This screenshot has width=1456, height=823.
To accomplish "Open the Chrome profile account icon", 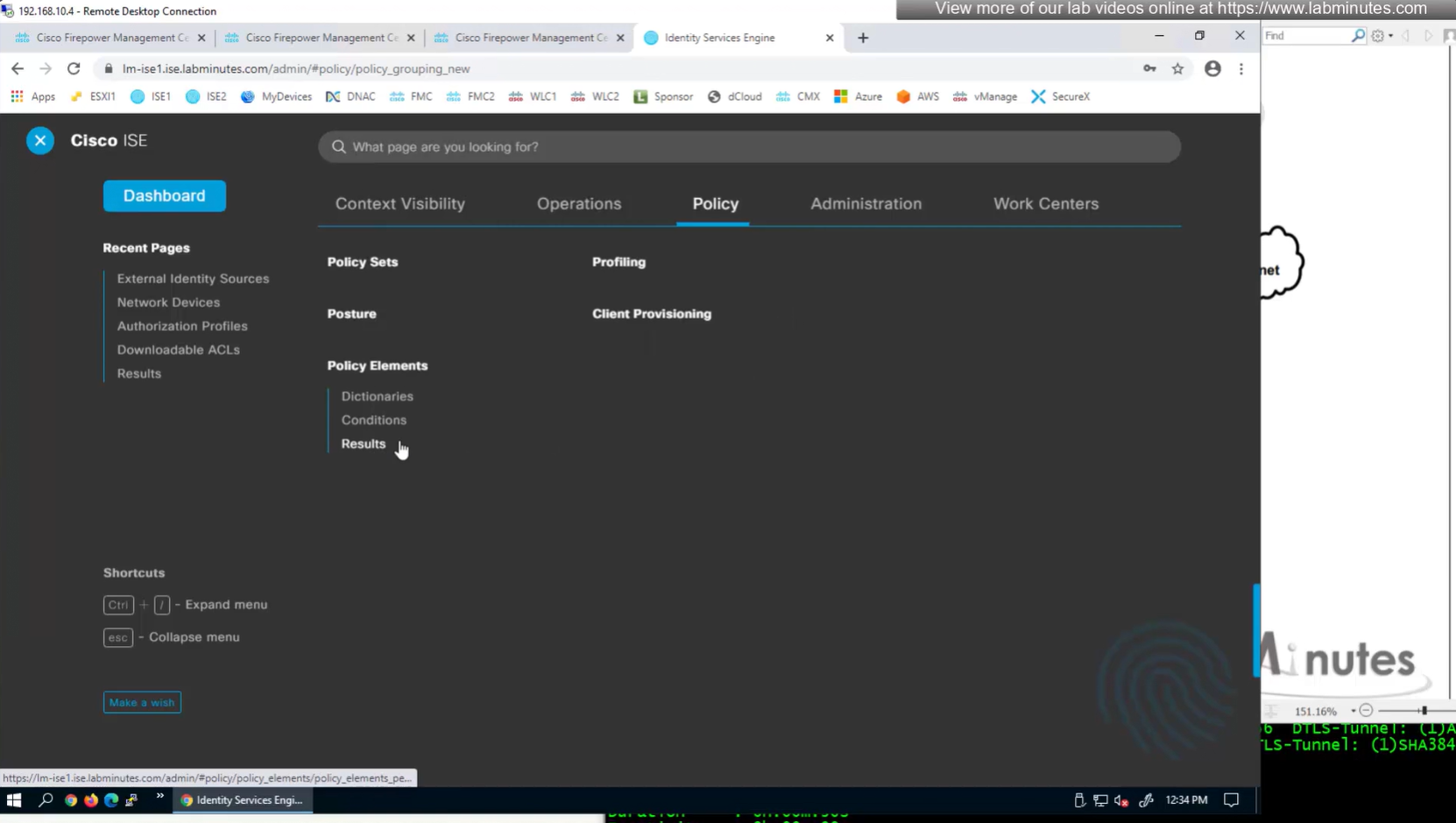I will click(1212, 68).
